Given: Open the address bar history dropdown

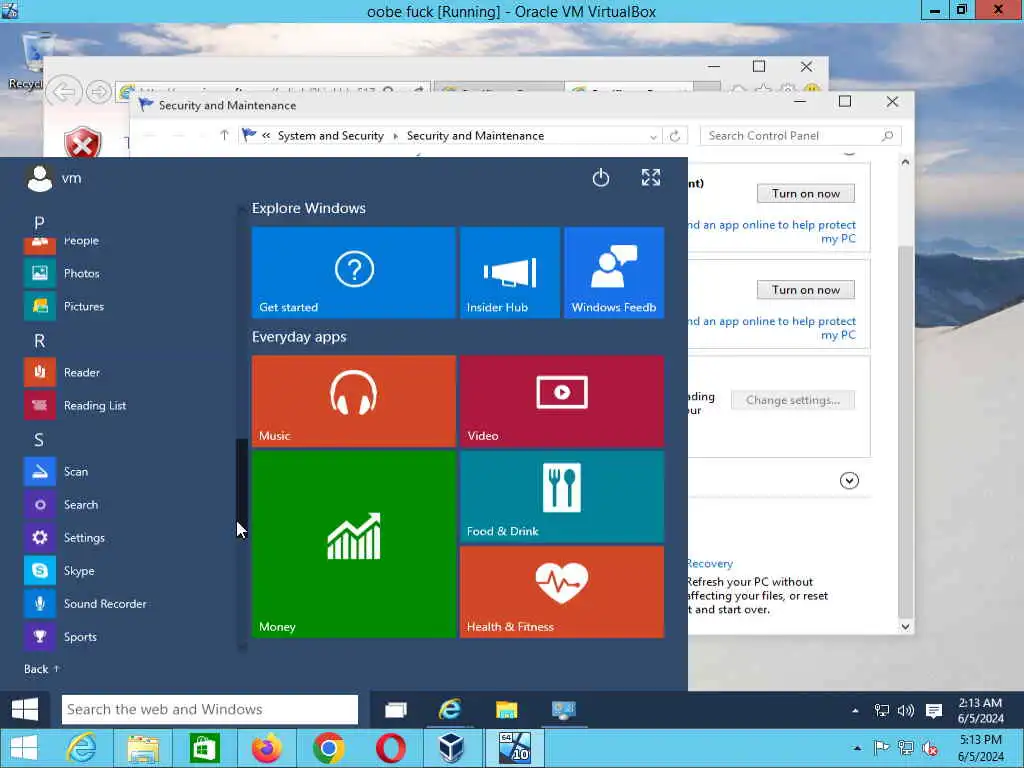Looking at the screenshot, I should (x=653, y=136).
